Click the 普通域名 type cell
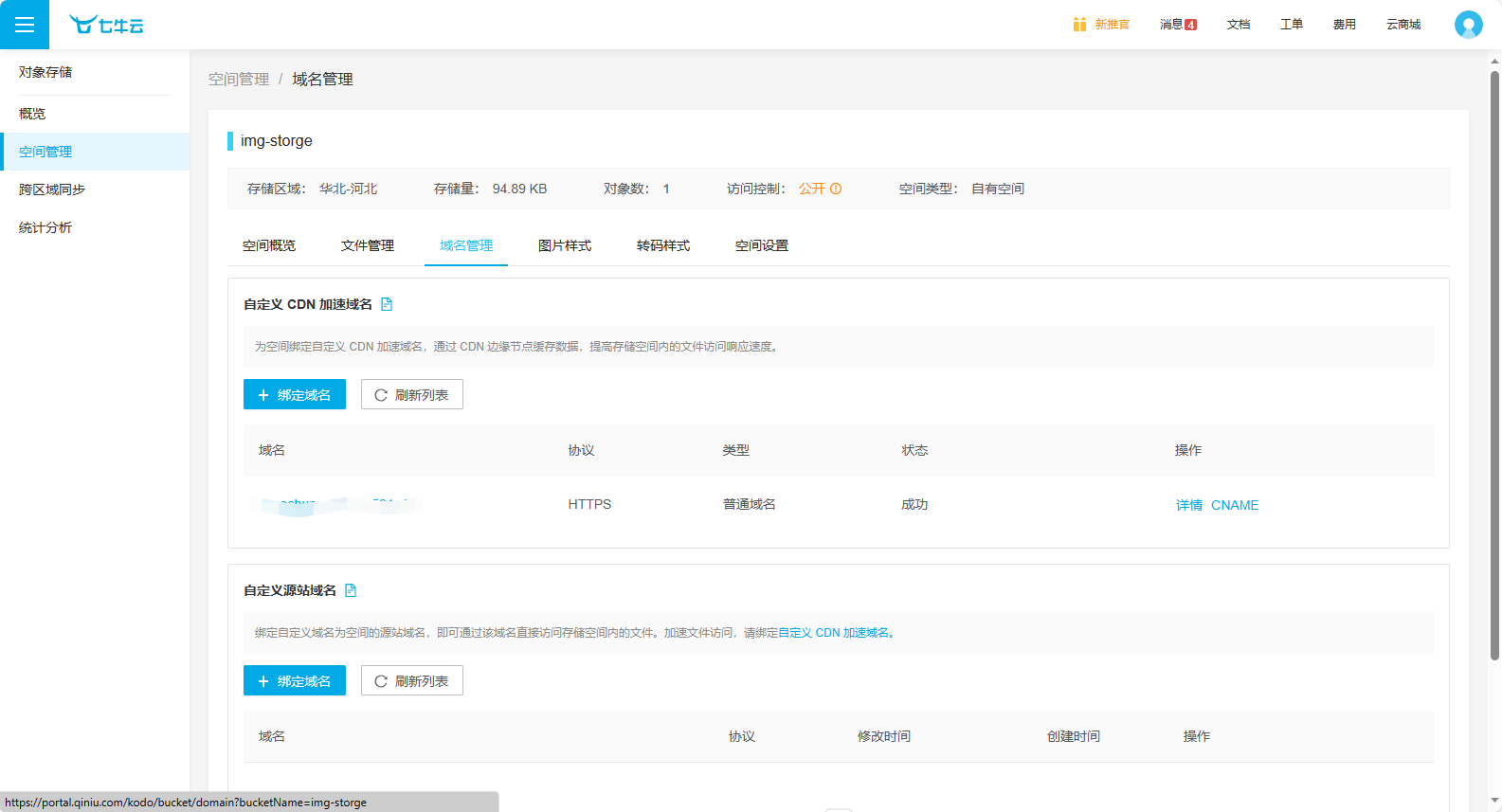1502x812 pixels. point(750,504)
